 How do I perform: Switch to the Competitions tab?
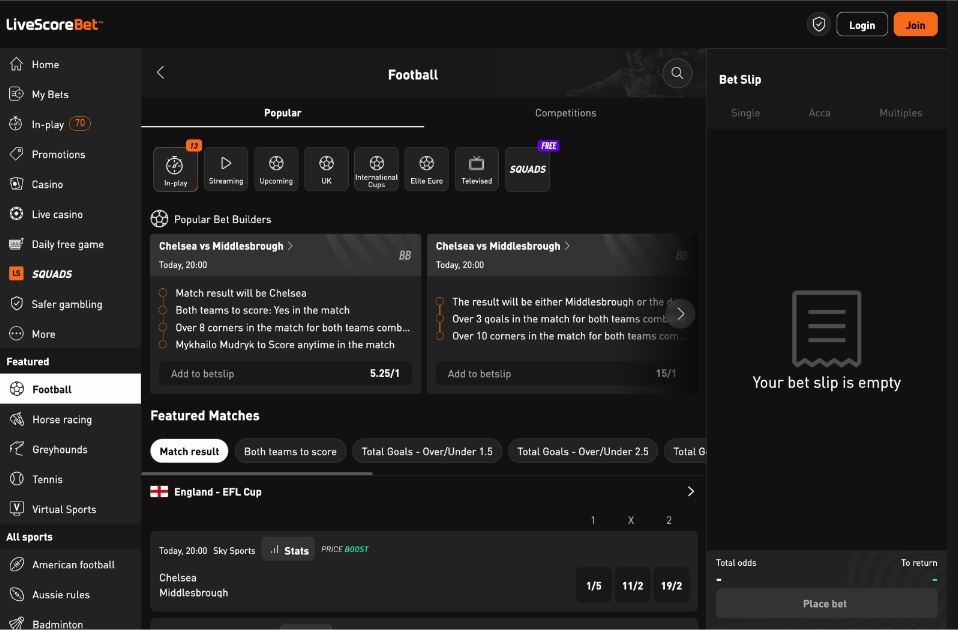coord(565,113)
